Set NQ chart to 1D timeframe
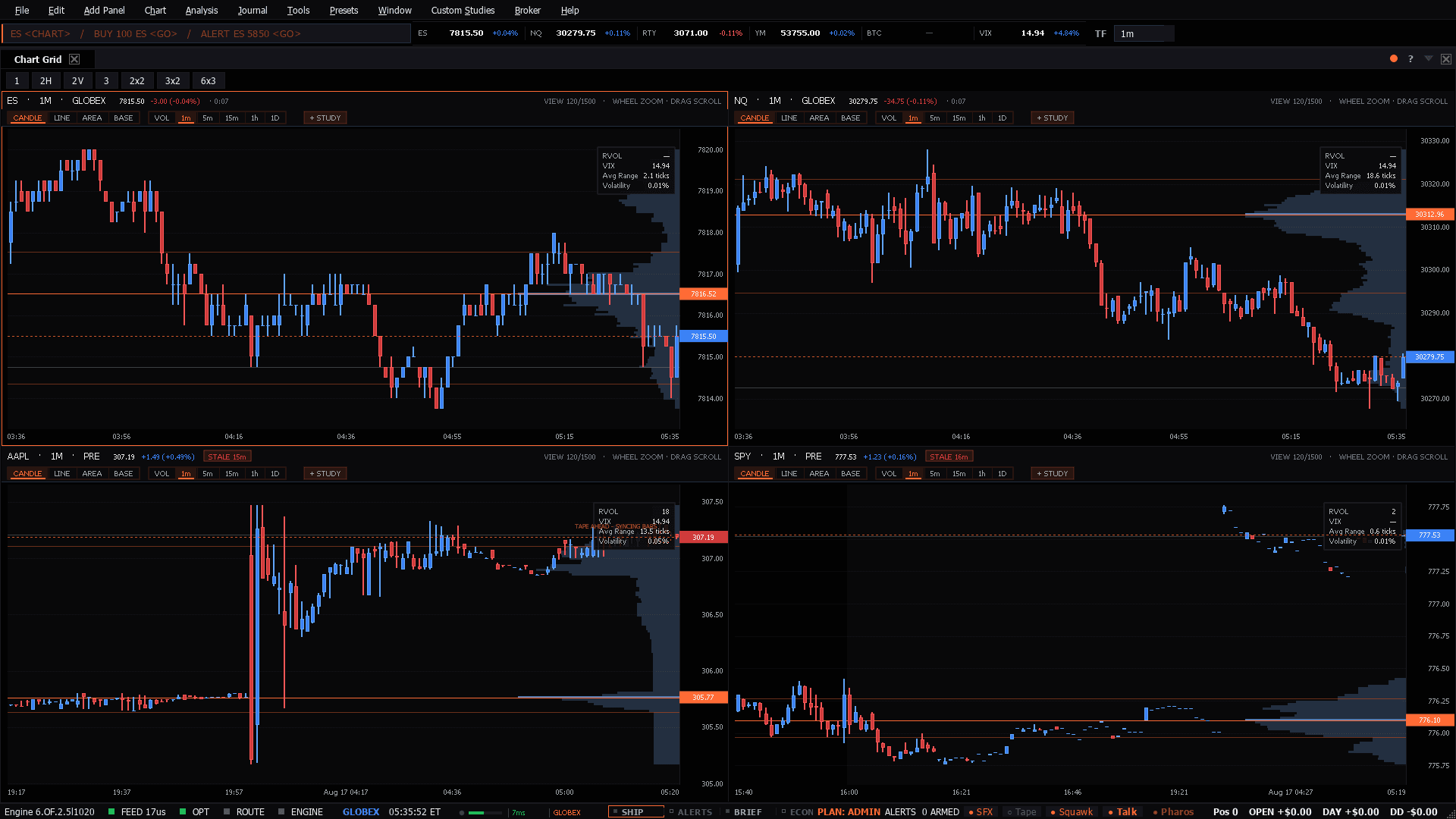This screenshot has height=819, width=1456. coord(1002,118)
